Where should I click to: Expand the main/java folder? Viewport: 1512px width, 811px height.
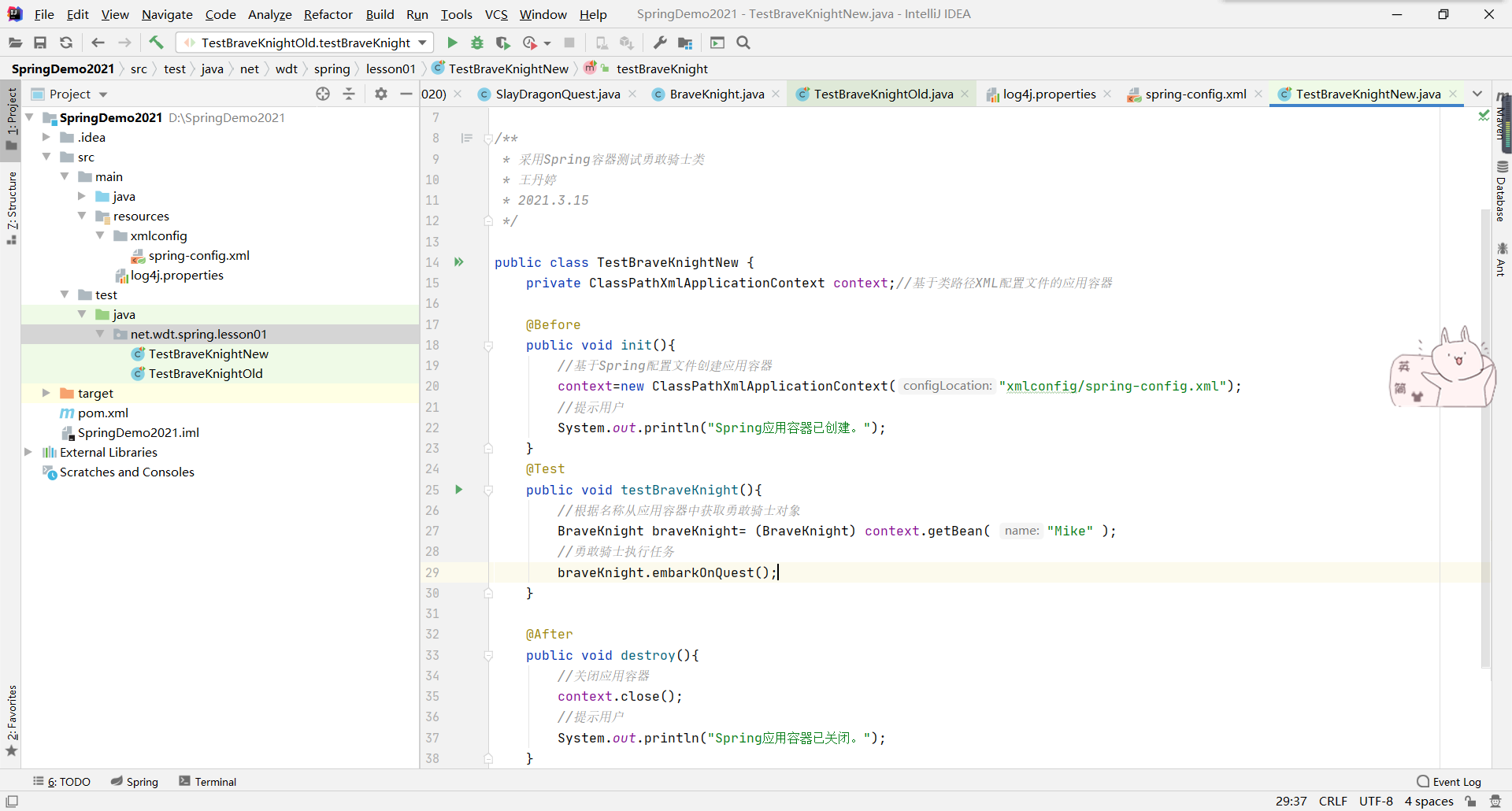click(82, 196)
